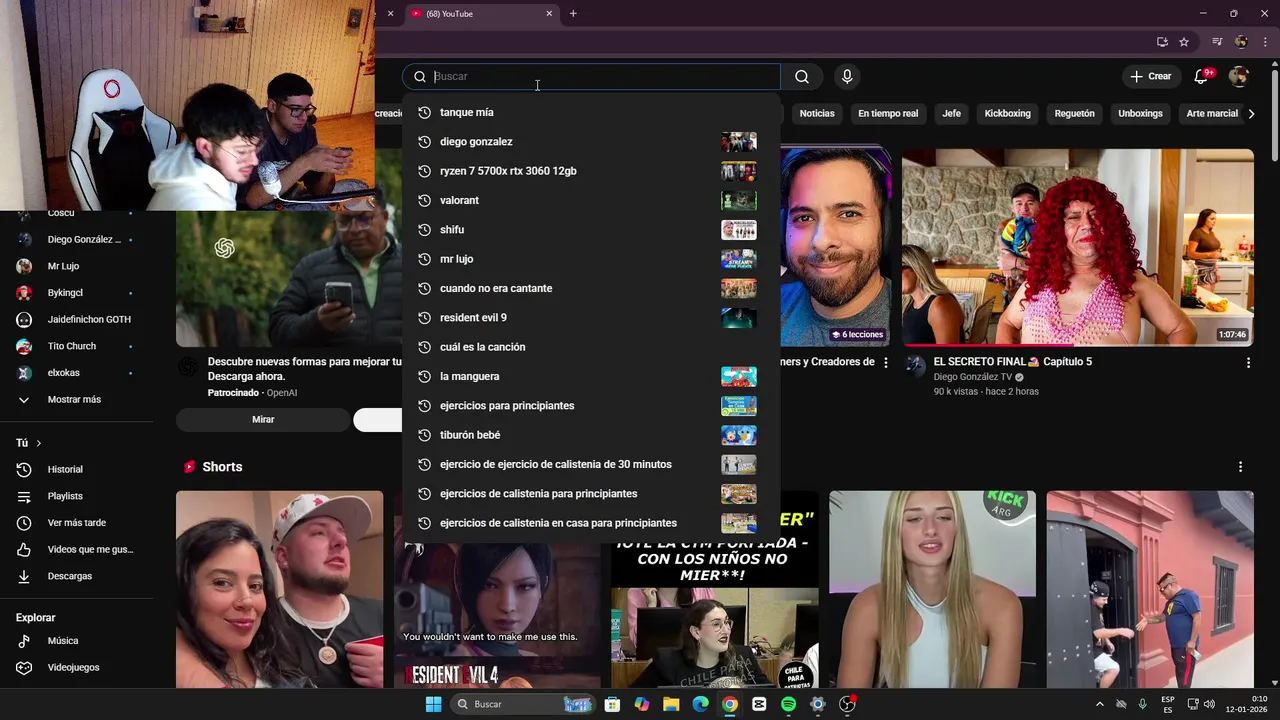
Task: Click install app icon in address bar
Action: pyautogui.click(x=1162, y=42)
